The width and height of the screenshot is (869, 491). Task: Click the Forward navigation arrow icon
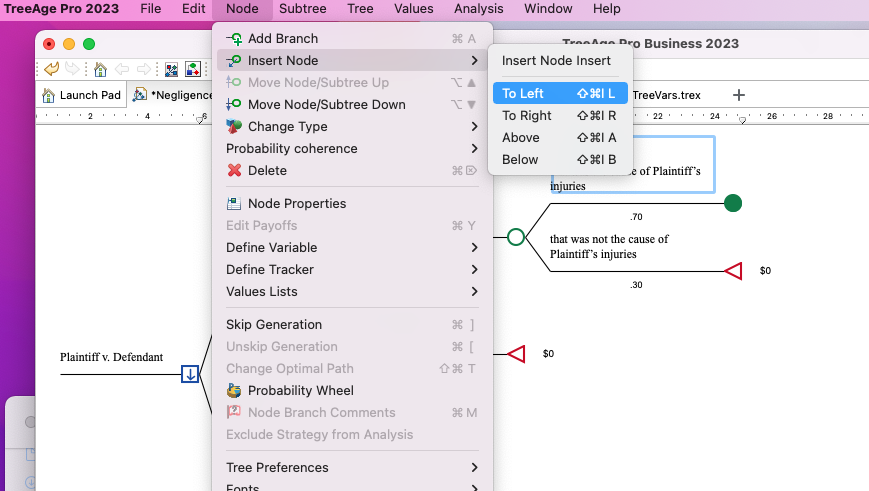click(144, 69)
